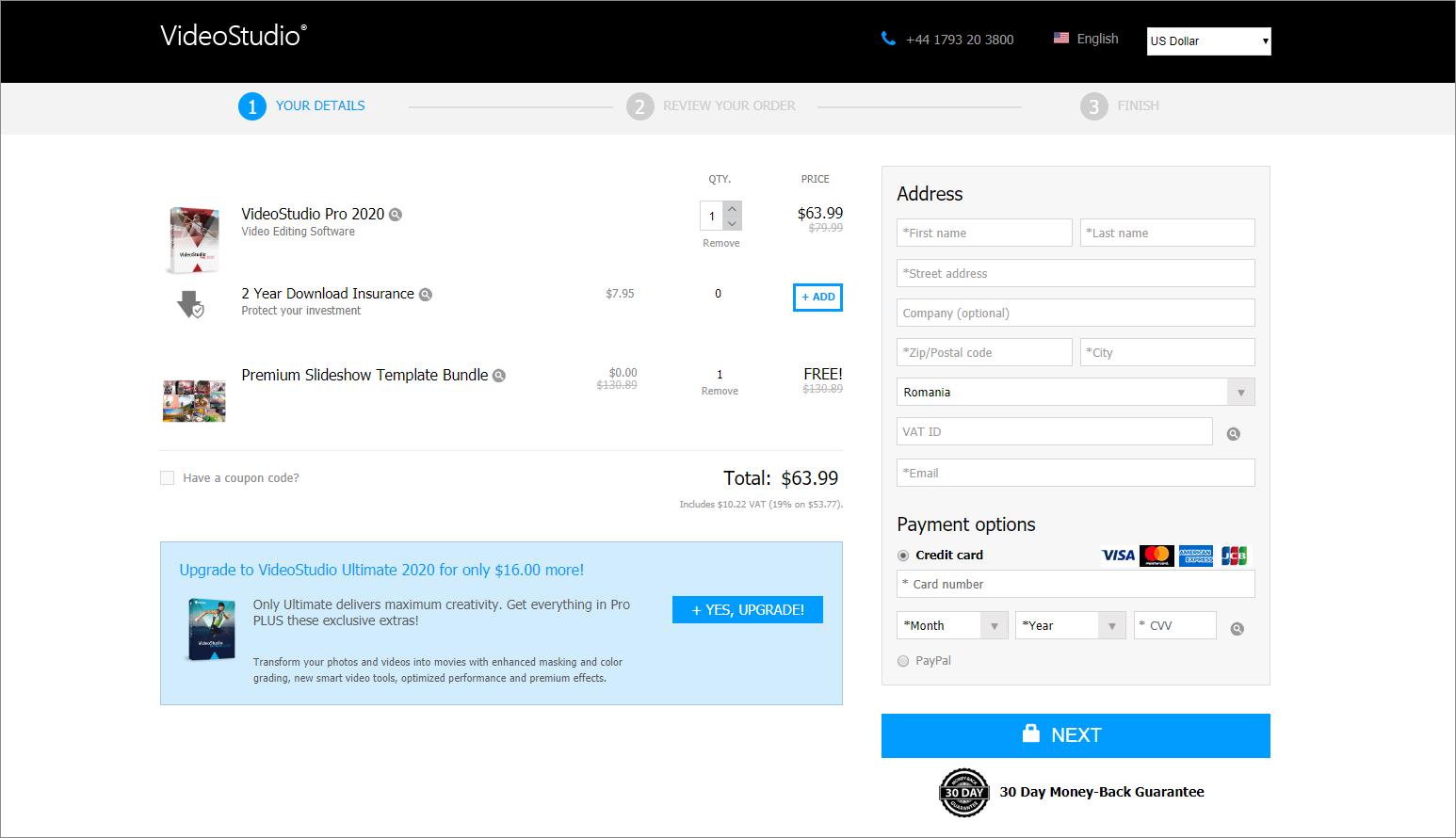Click the NEXT button
This screenshot has height=838, width=1456.
[1076, 735]
